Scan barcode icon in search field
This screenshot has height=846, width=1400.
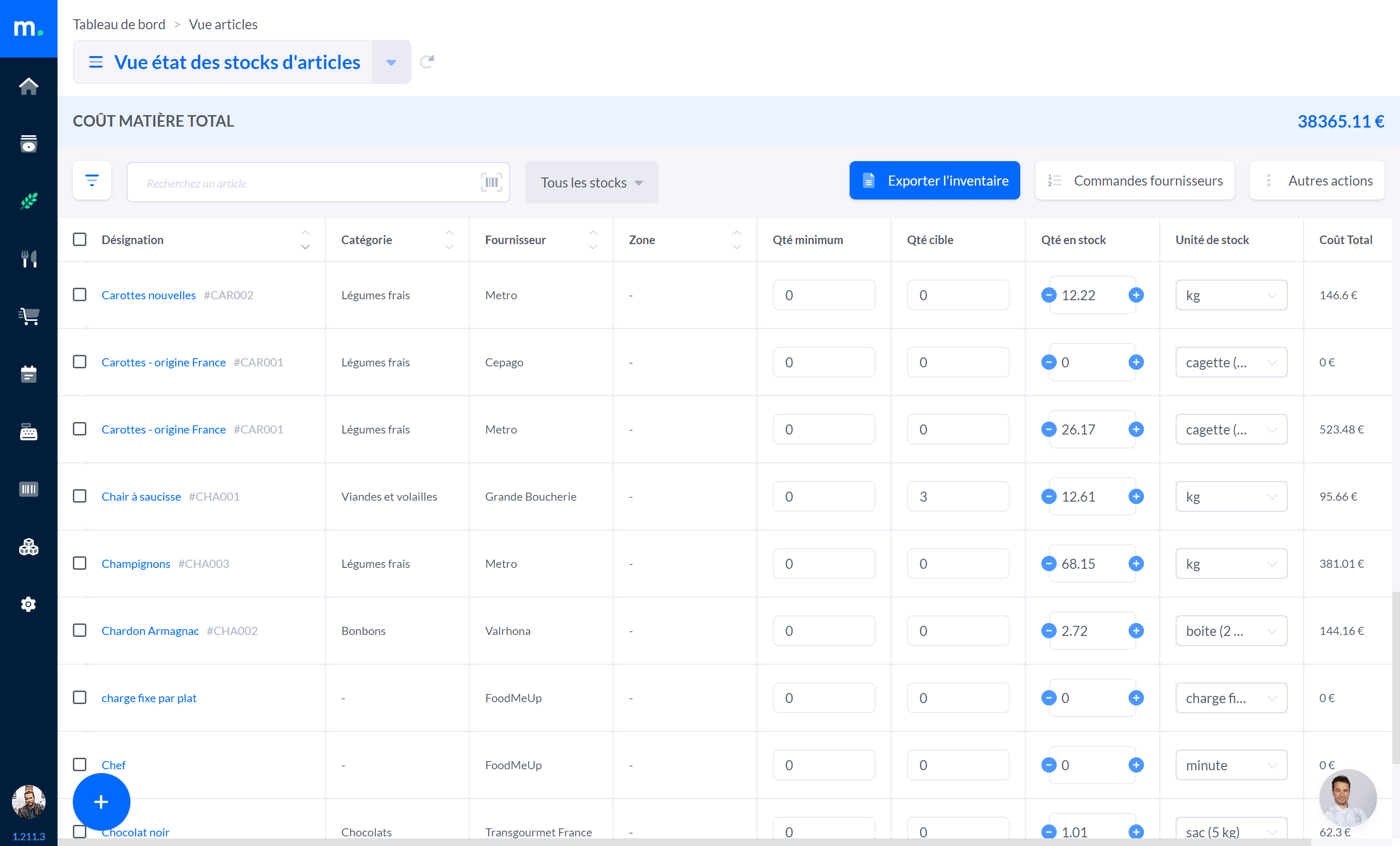pos(491,182)
